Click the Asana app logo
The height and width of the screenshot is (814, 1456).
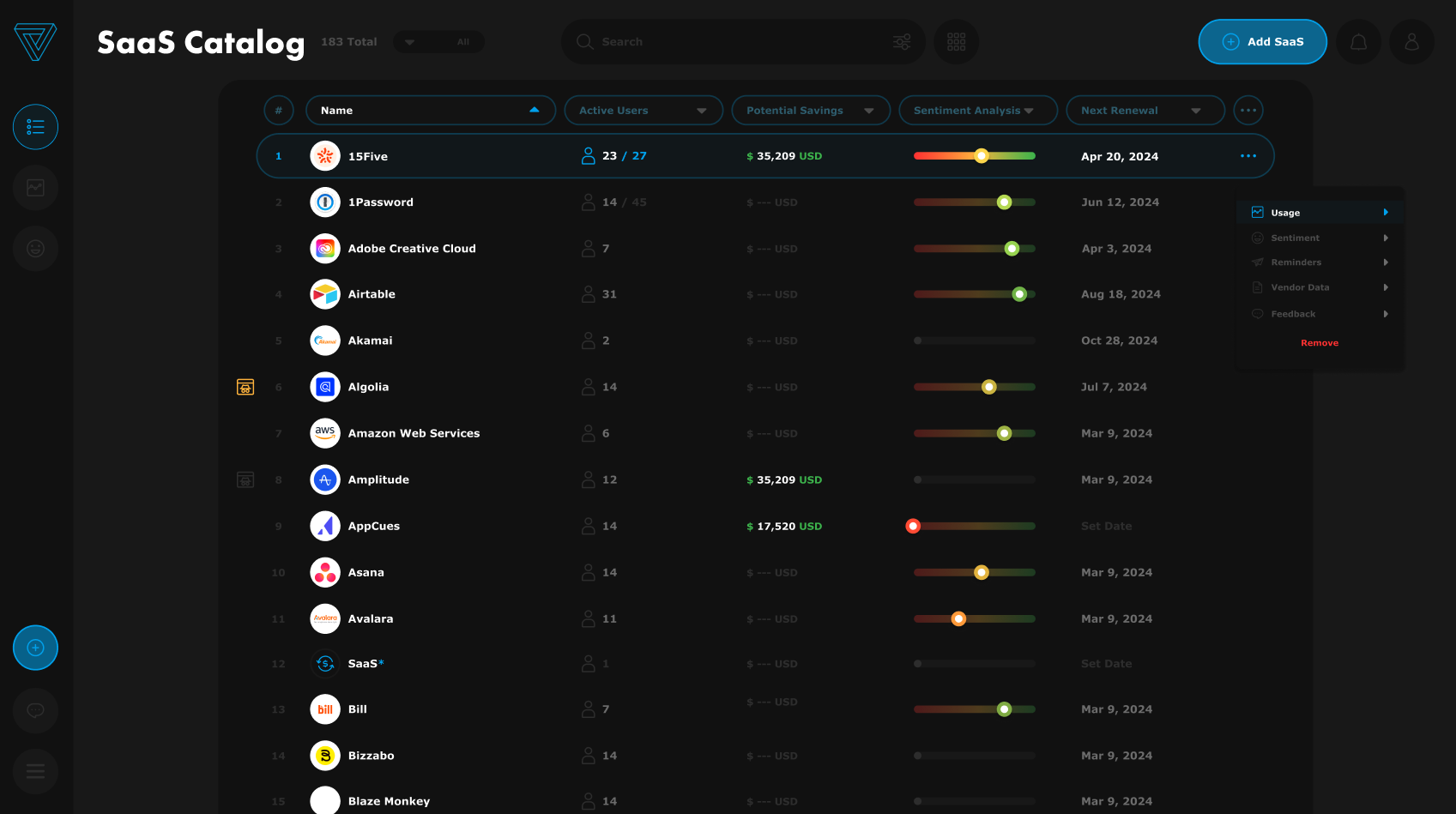click(325, 572)
